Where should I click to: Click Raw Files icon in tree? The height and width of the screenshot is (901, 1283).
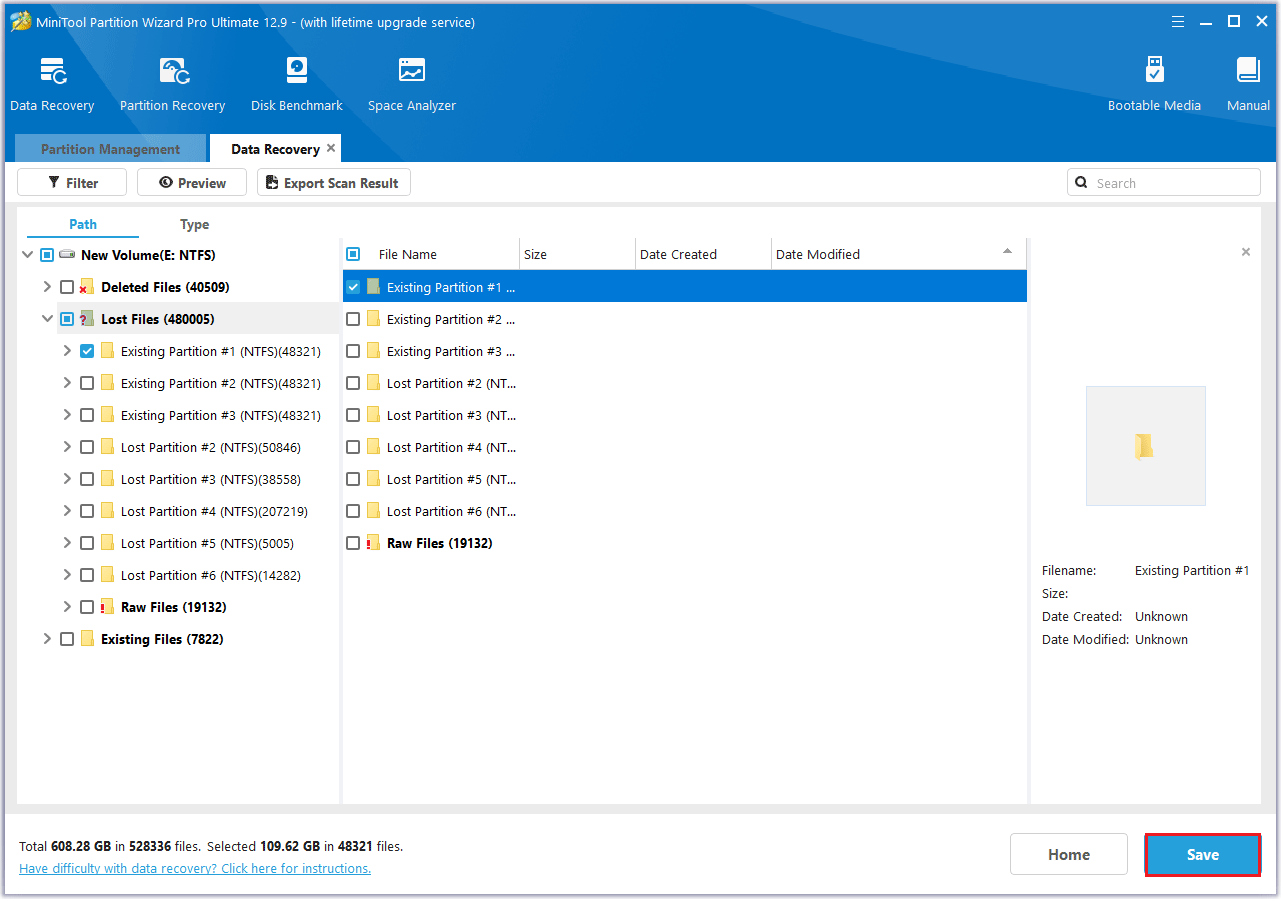pyautogui.click(x=107, y=607)
